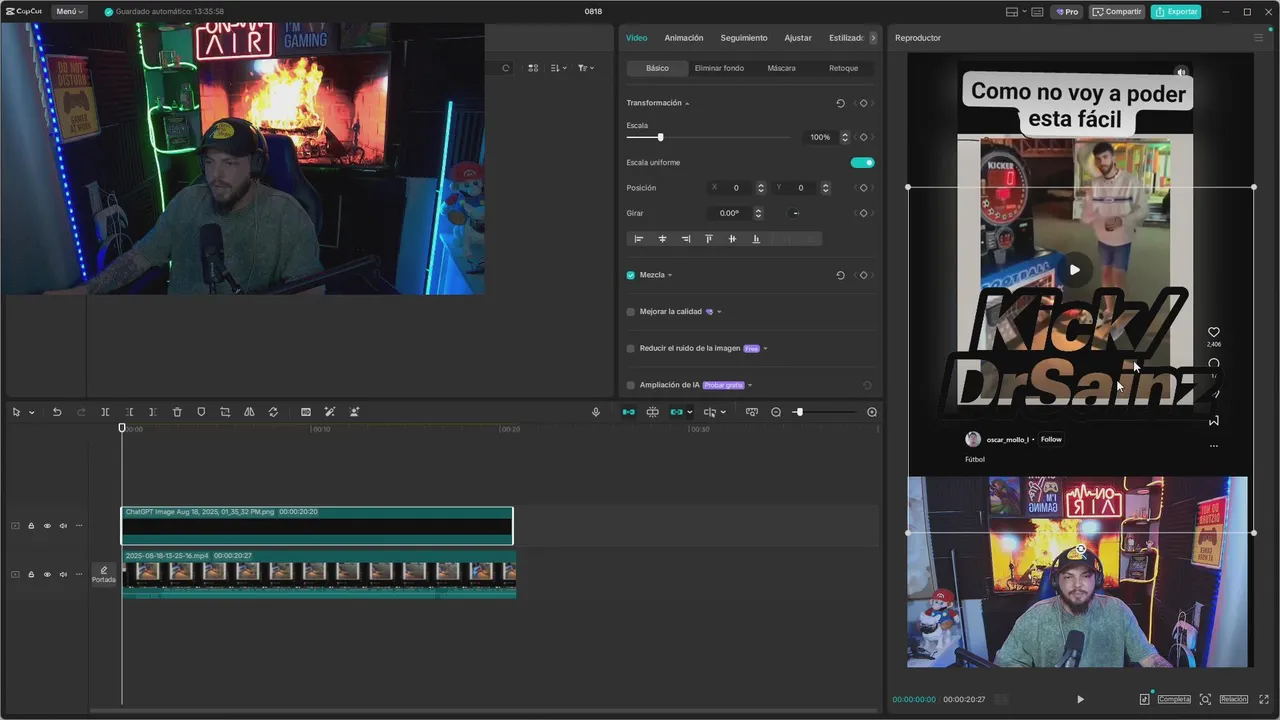Open the Máscara sub-tab
1280x720 pixels.
tap(781, 68)
